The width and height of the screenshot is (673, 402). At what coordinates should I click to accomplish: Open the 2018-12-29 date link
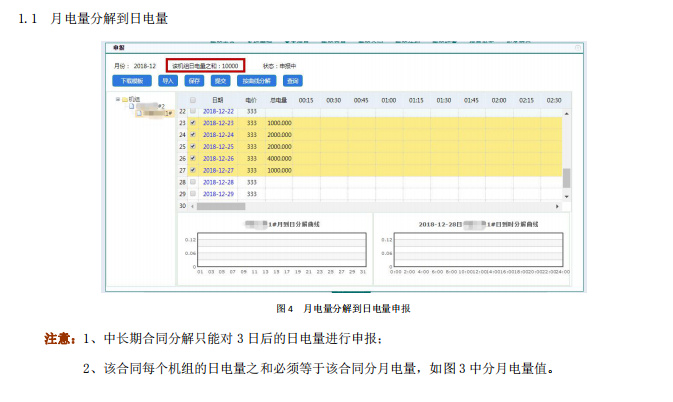(x=218, y=194)
